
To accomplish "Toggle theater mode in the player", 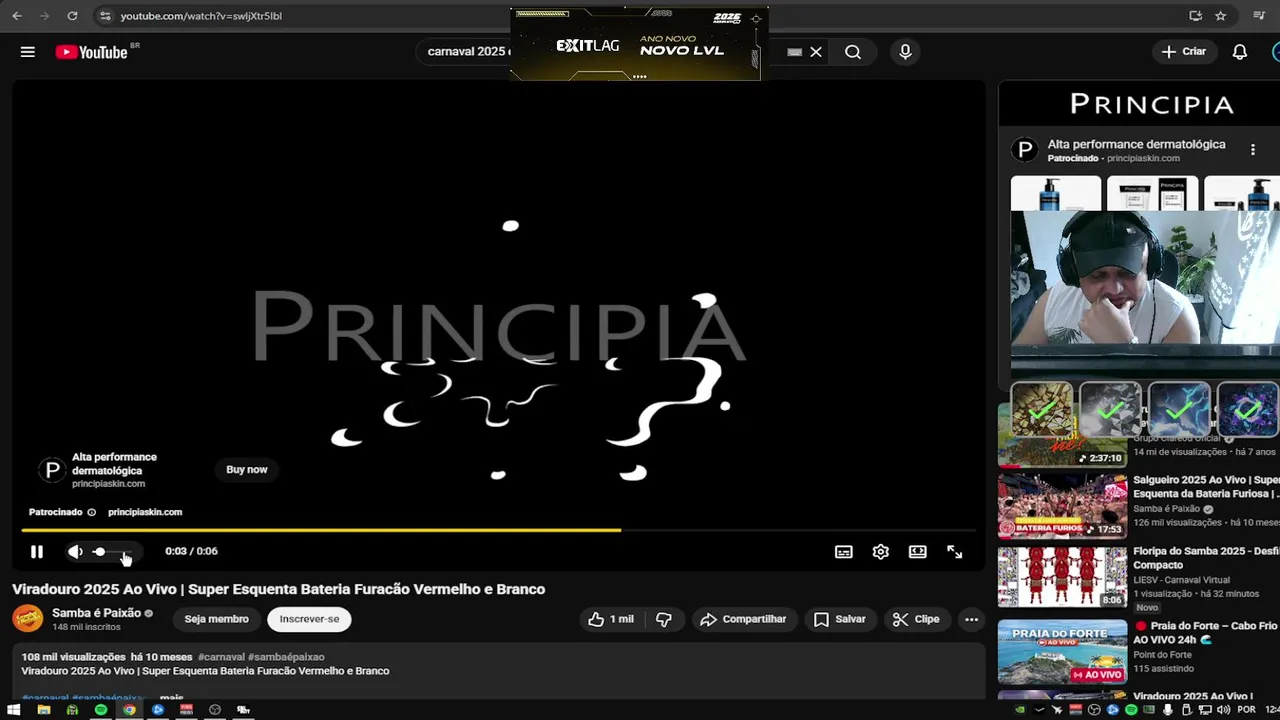I will tap(918, 551).
